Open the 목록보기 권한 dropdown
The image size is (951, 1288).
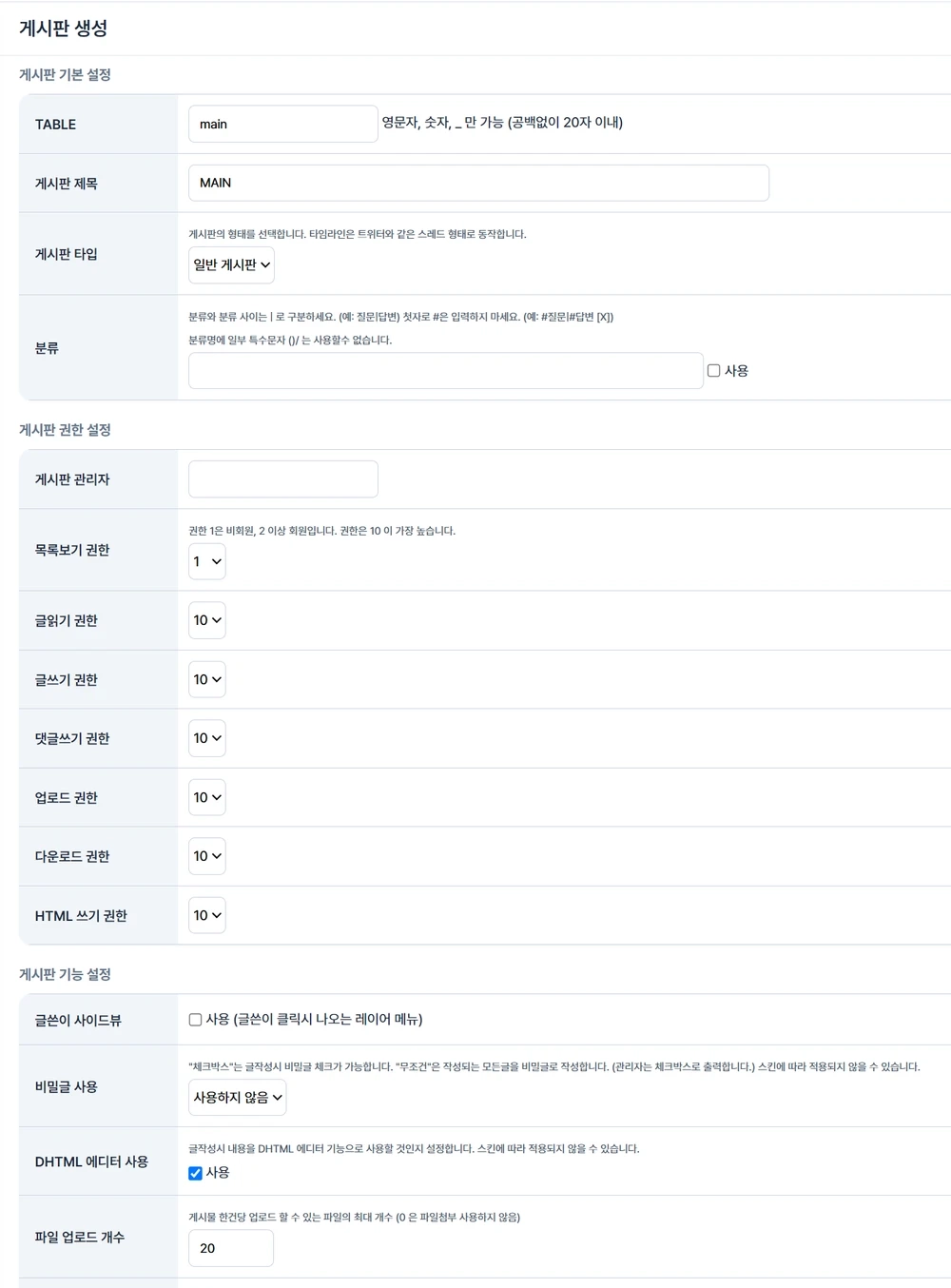click(207, 561)
